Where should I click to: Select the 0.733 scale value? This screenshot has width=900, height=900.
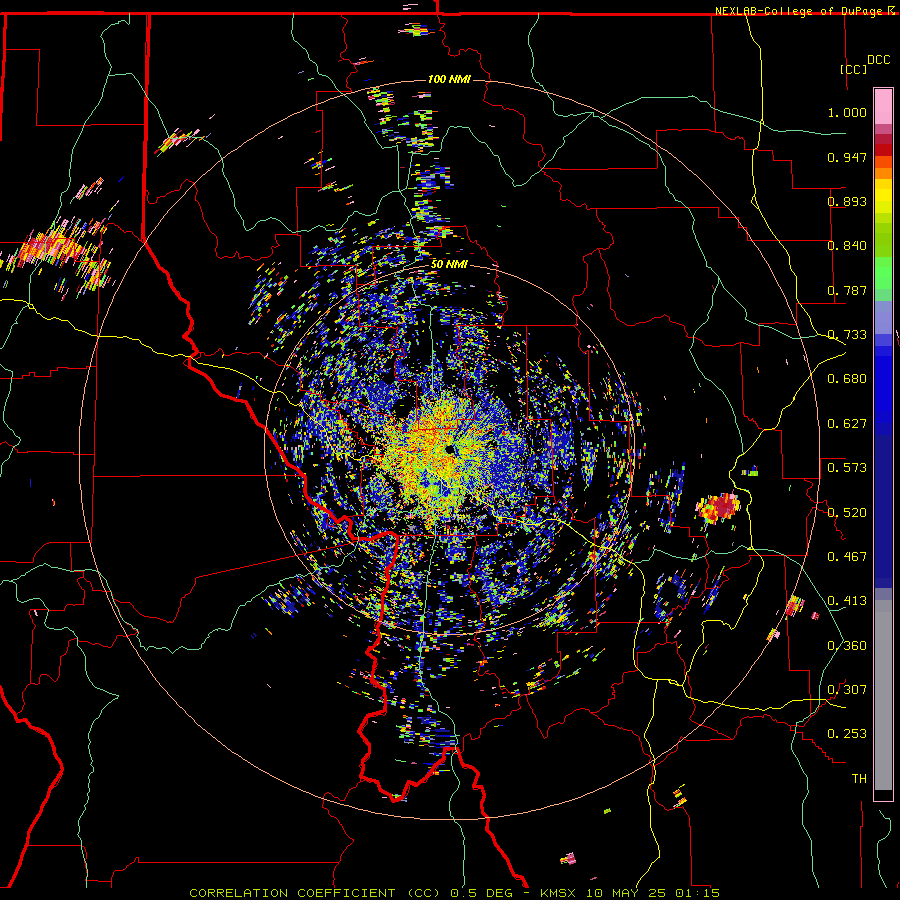tap(847, 335)
